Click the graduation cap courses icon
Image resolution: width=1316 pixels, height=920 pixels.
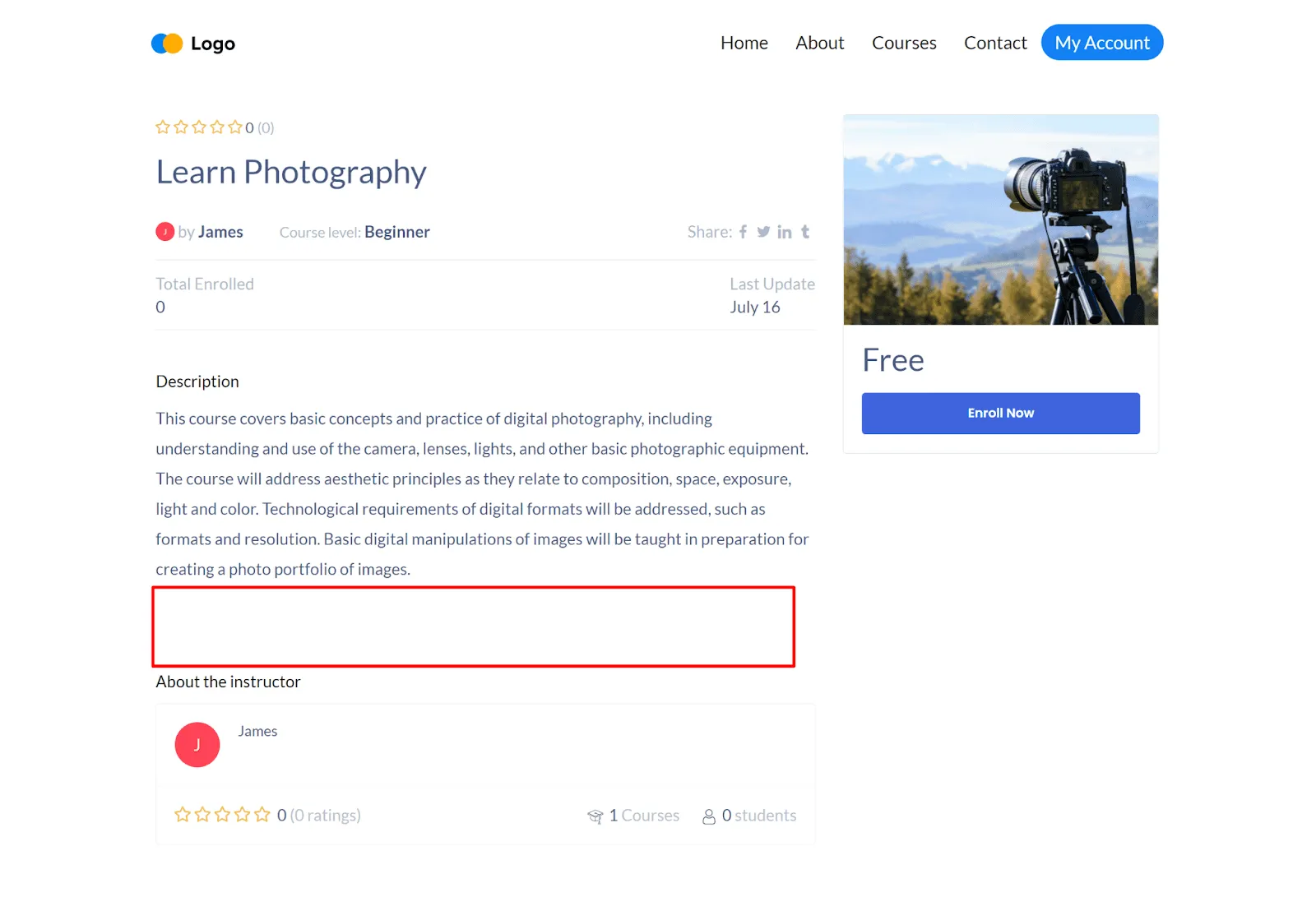[x=595, y=816]
